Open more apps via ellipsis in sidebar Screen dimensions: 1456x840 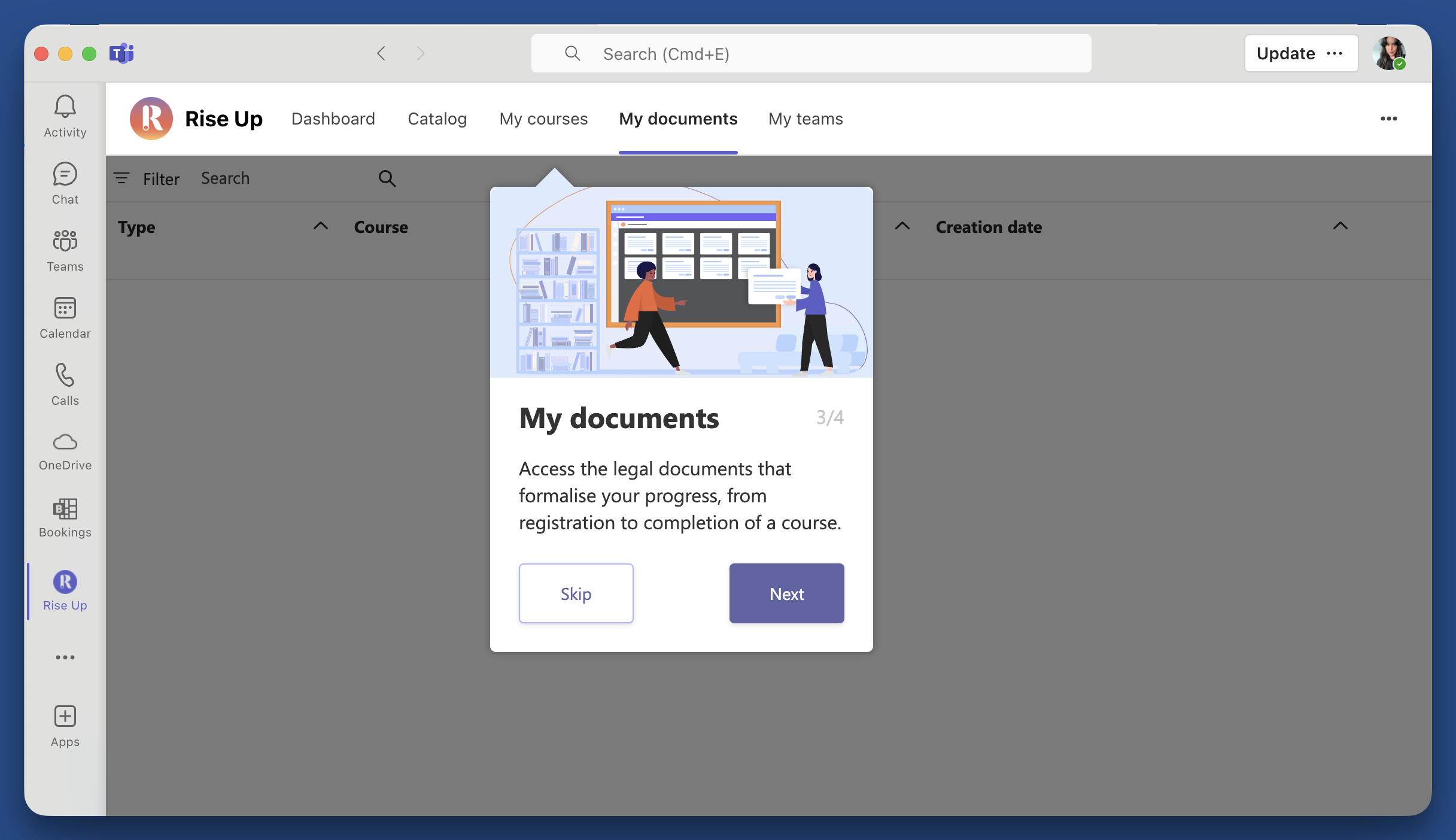(x=64, y=657)
